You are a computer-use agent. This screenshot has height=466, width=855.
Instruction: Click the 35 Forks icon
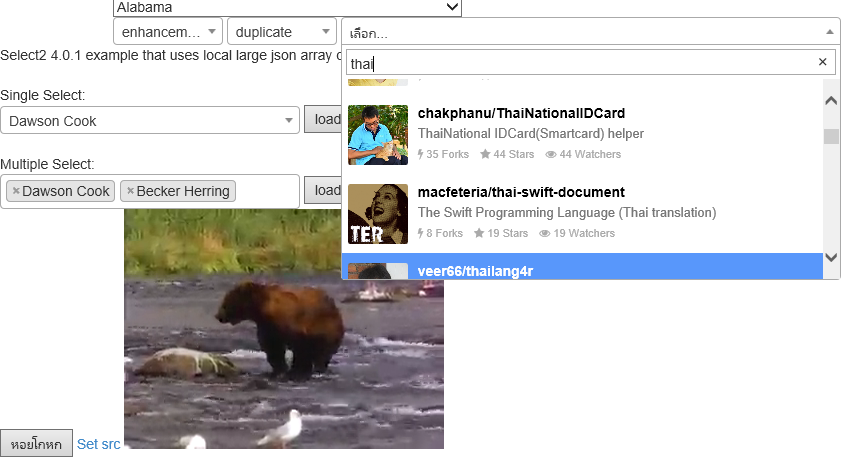tap(420, 154)
